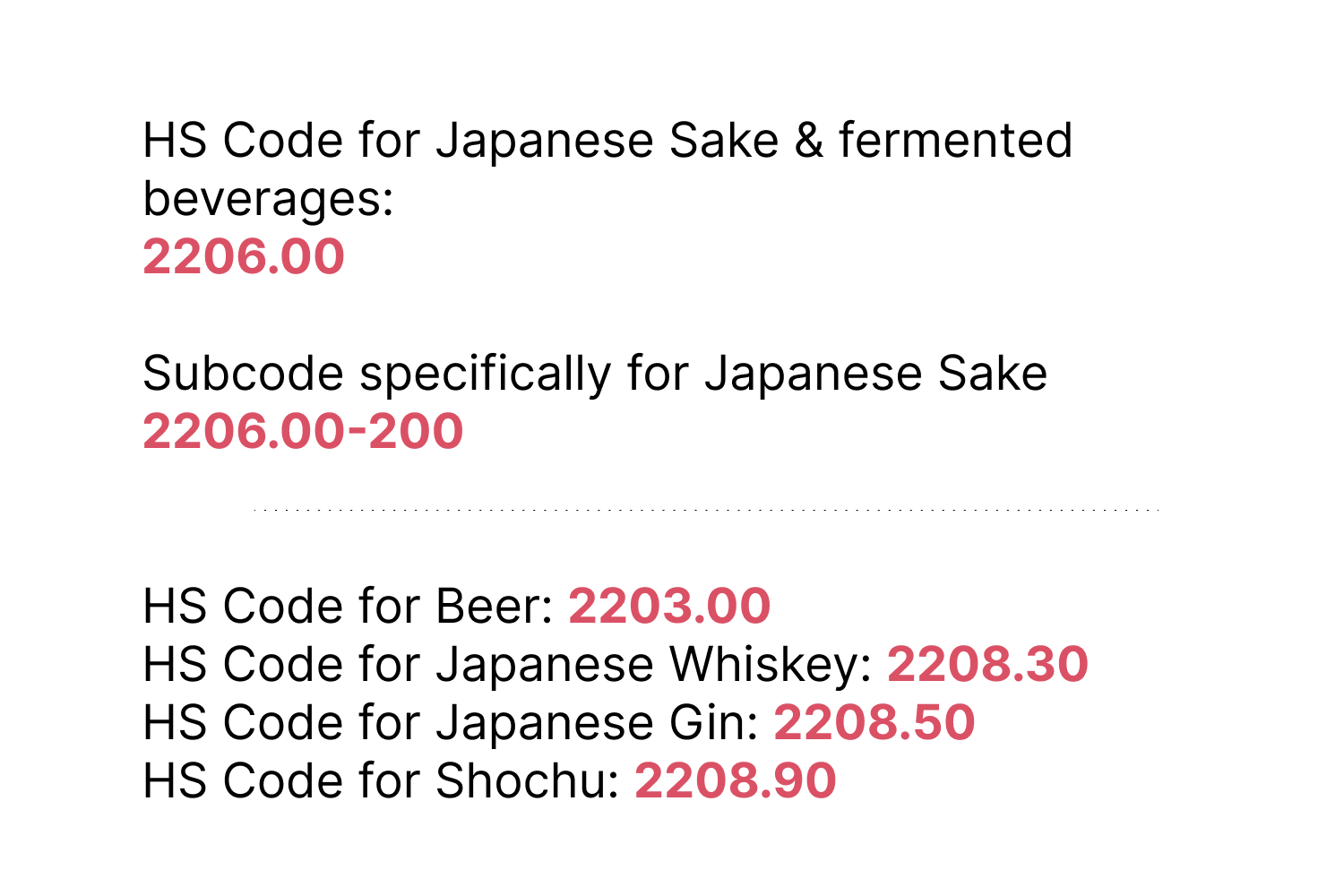Click the shochu code 2208.90
The image size is (1344, 896).
(736, 781)
